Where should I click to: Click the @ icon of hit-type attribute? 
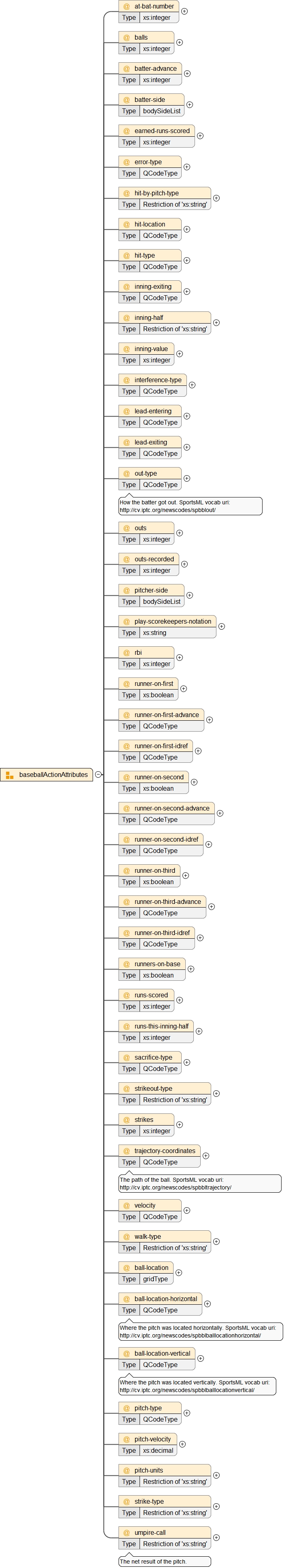point(127,255)
